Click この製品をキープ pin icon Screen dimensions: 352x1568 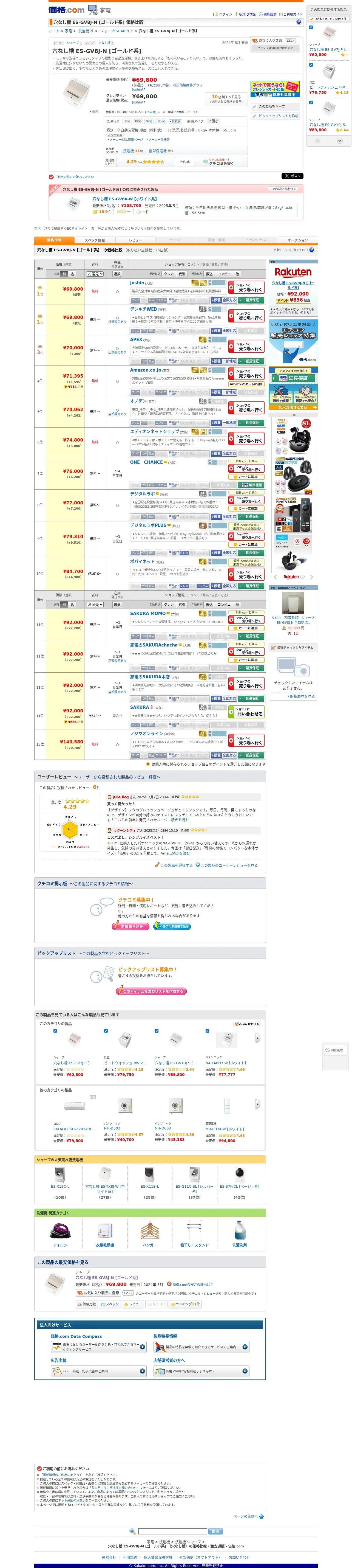point(254,106)
